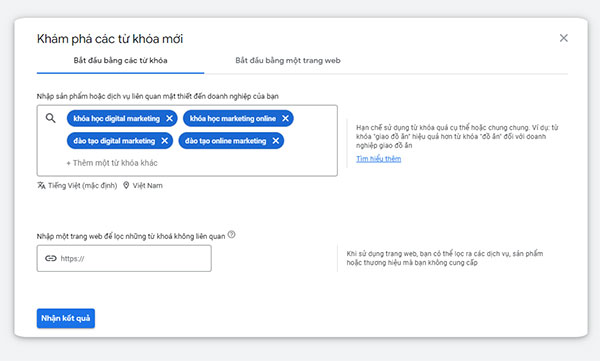Screen dimensions: 600x361
Task: Open the help tooltip question mark icon
Action: tap(232, 235)
